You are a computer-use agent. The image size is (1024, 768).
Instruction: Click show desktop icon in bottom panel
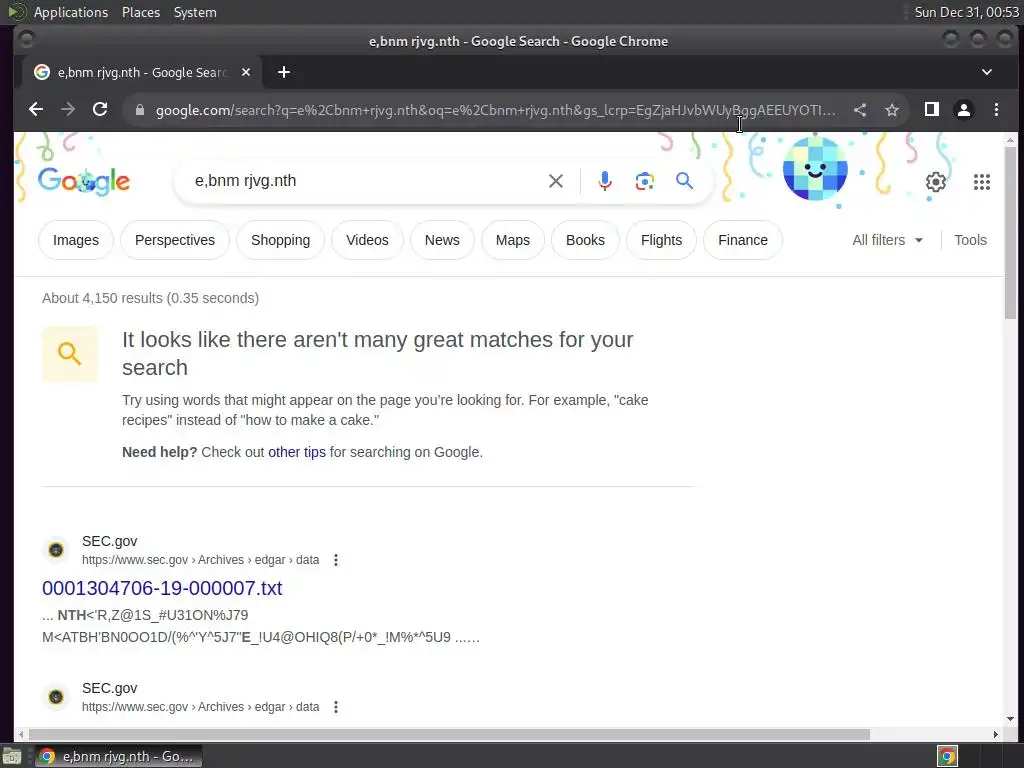point(12,756)
